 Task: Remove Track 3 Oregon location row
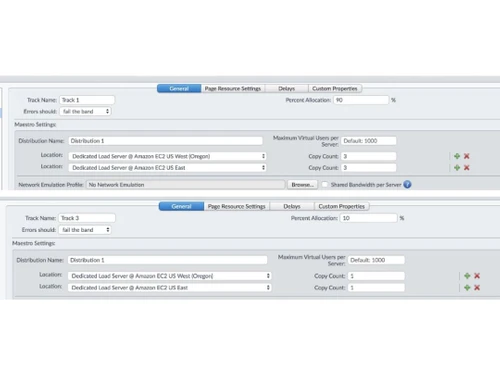[477, 276]
